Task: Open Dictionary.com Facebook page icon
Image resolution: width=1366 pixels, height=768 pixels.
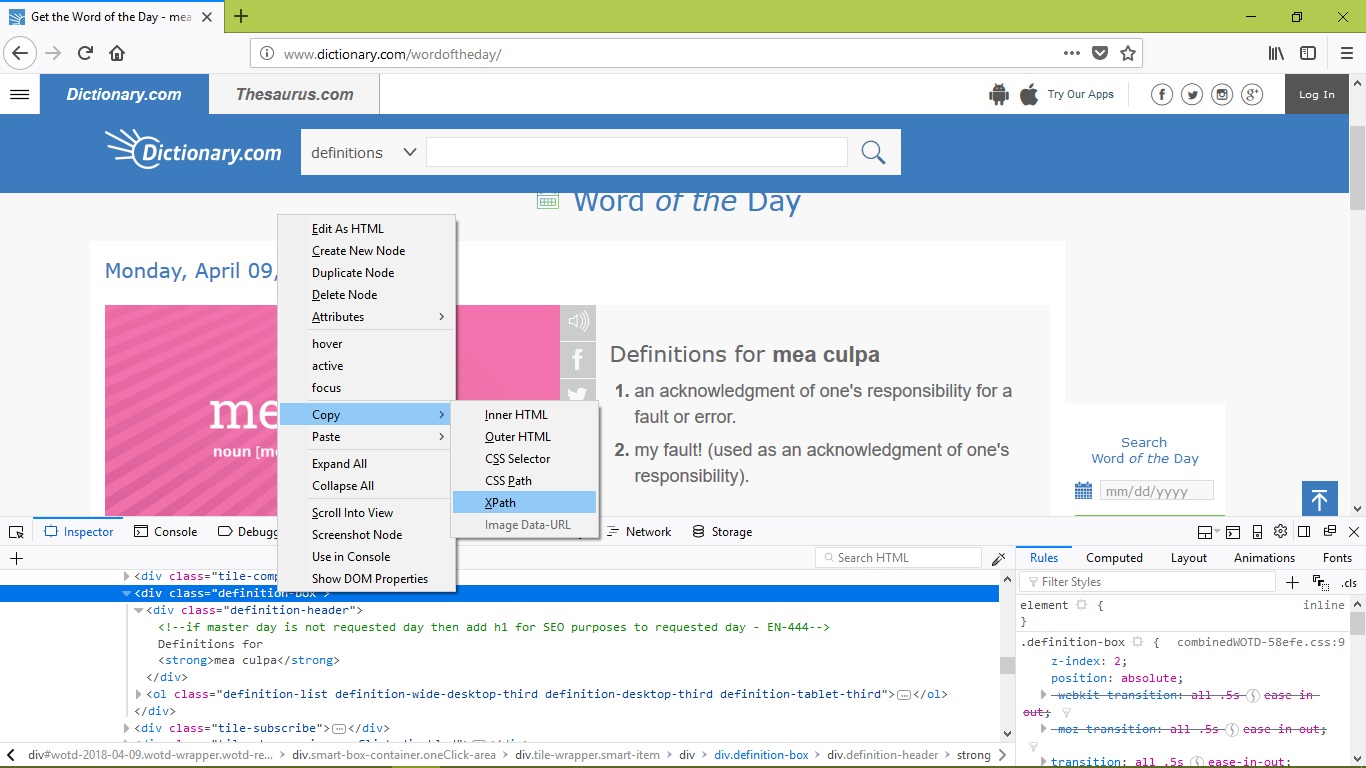Action: coord(1161,94)
